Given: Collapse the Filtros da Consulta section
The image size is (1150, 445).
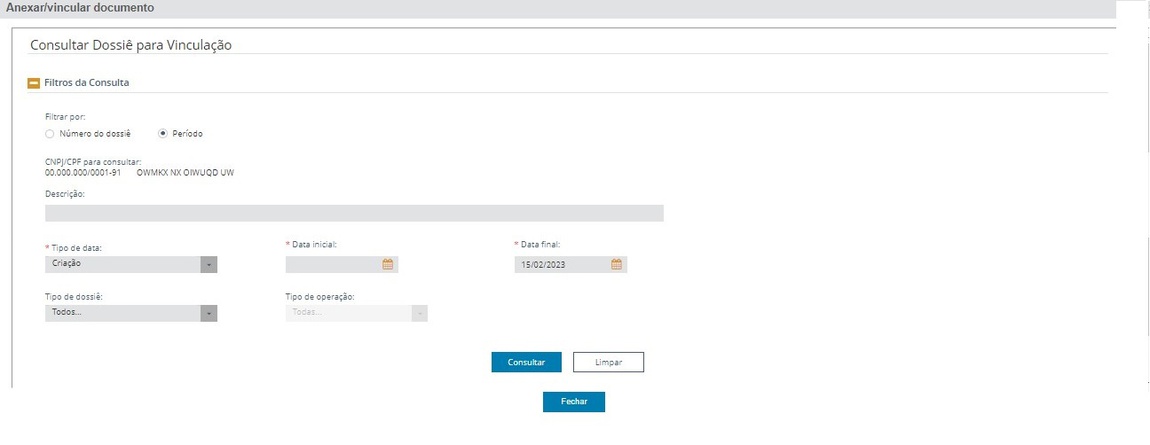Looking at the screenshot, I should click(34, 84).
